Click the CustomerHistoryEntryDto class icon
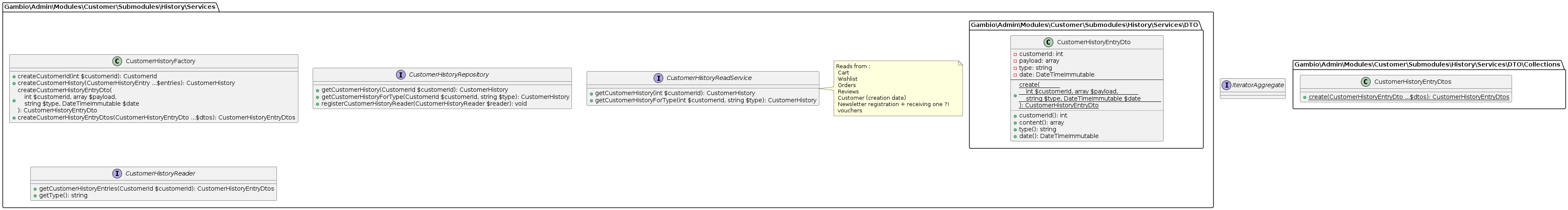The image size is (1568, 210). [1048, 43]
